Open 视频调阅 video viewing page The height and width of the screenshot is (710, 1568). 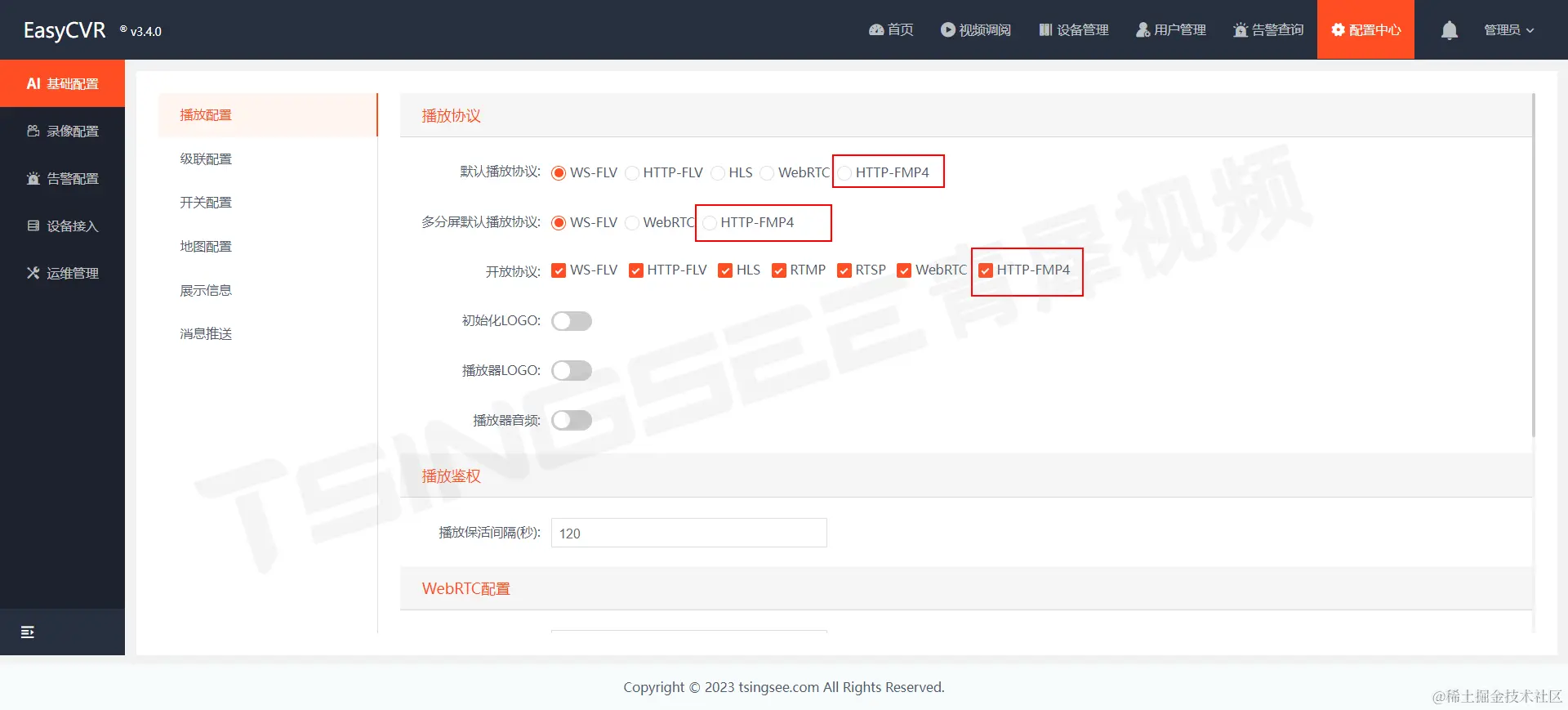coord(976,30)
